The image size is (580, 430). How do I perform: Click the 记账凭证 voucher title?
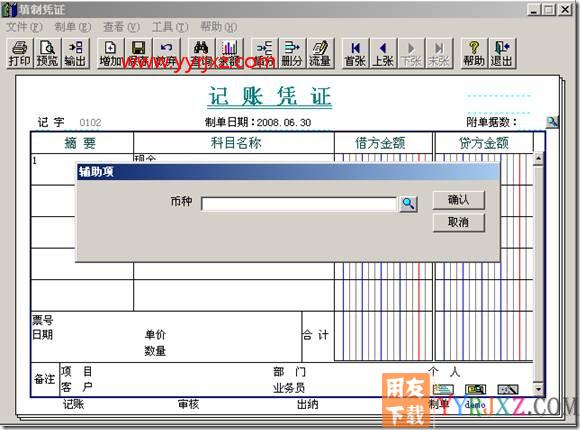point(270,97)
